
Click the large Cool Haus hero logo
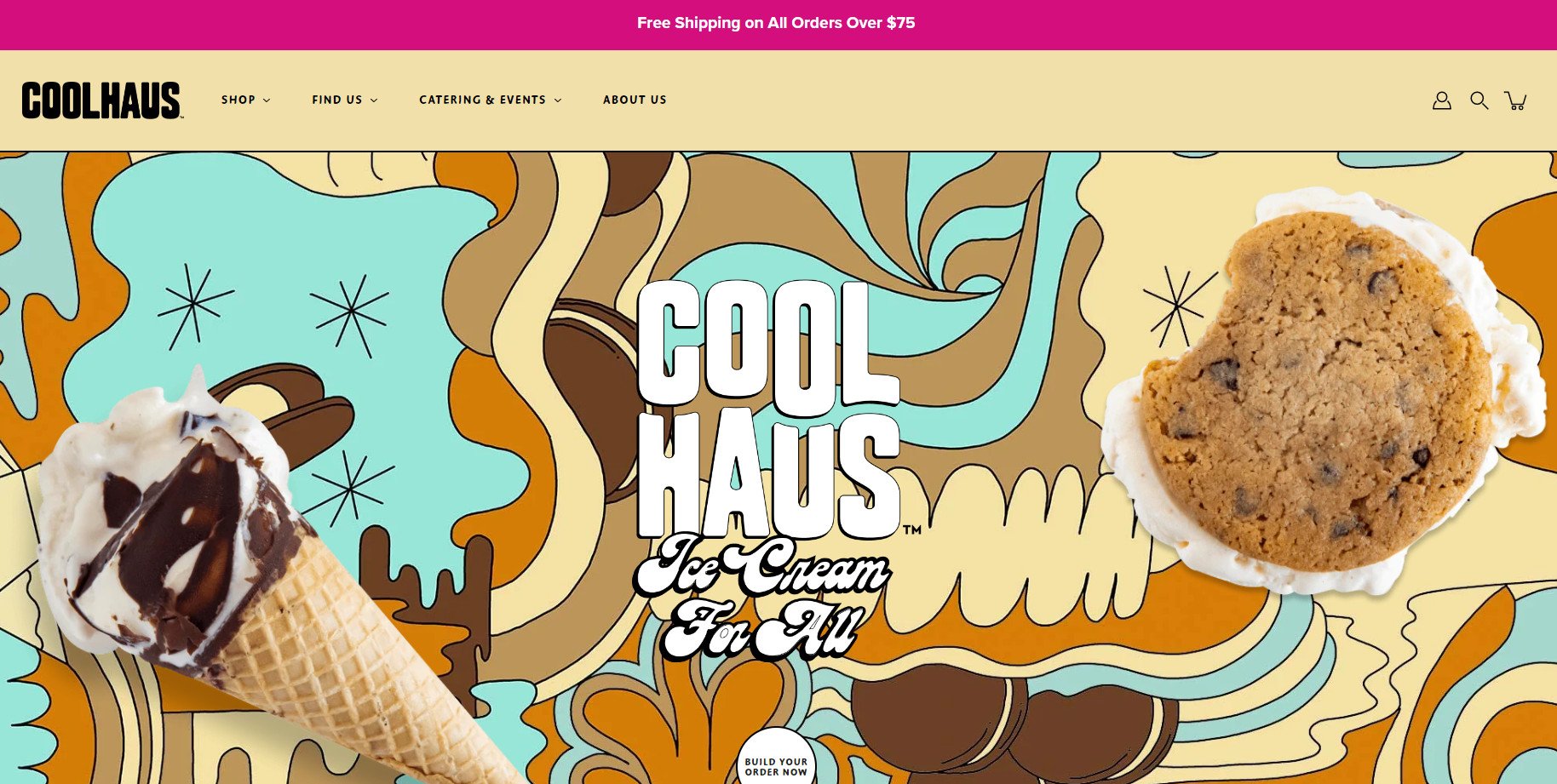click(x=768, y=409)
